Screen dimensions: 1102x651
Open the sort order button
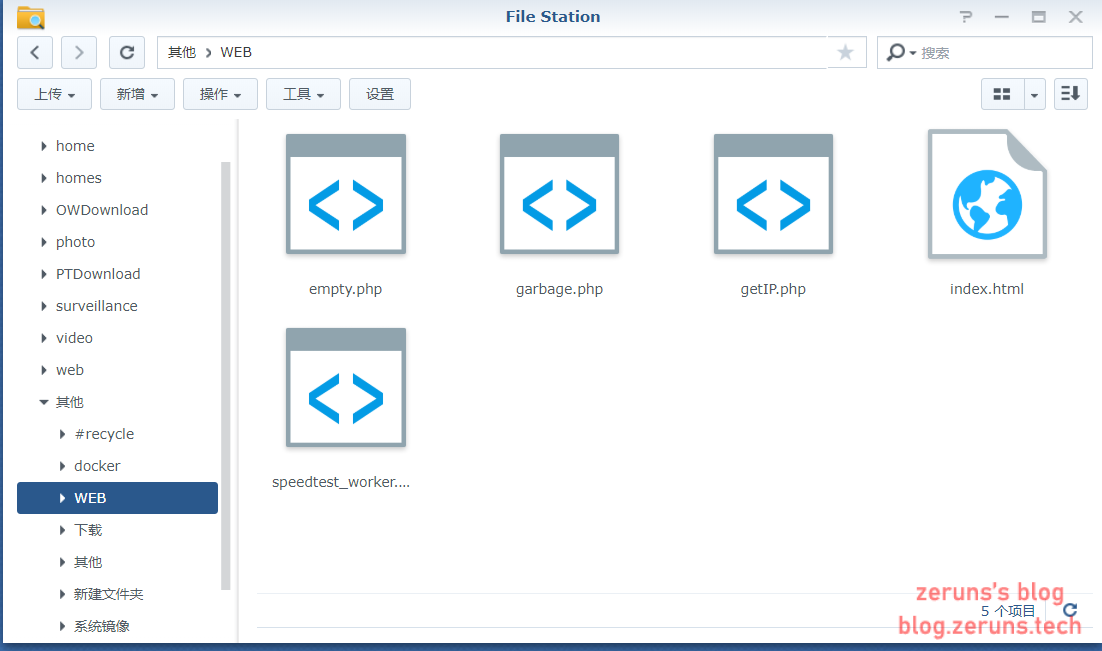point(1070,94)
